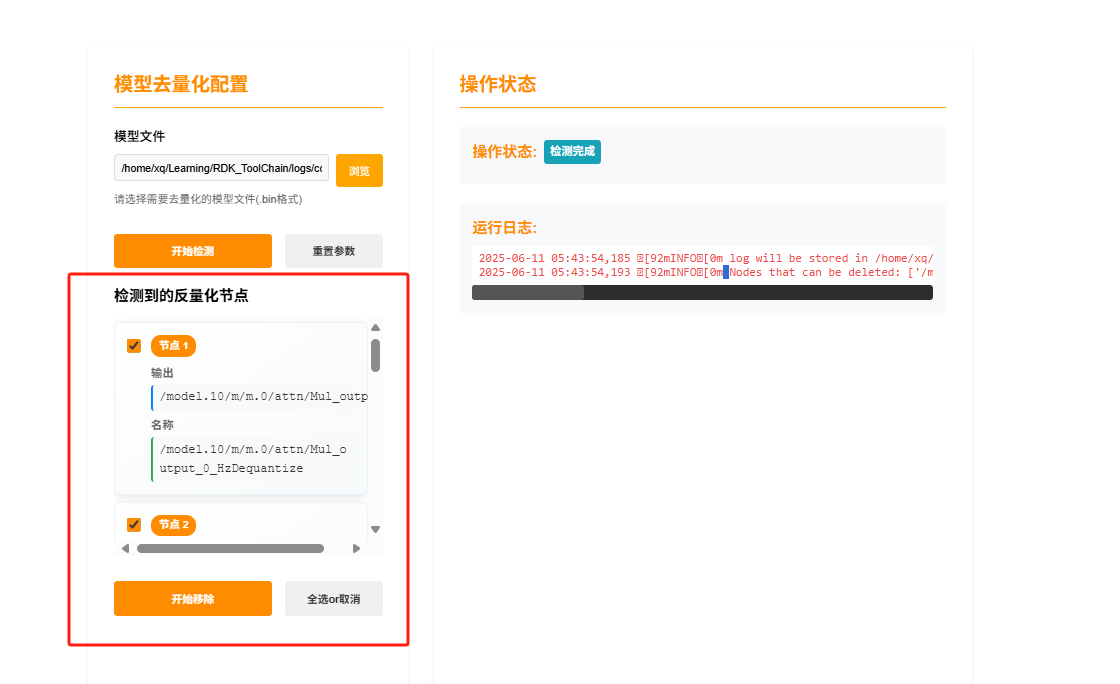Click the node list horizontal scrollbar thumb

[231, 548]
